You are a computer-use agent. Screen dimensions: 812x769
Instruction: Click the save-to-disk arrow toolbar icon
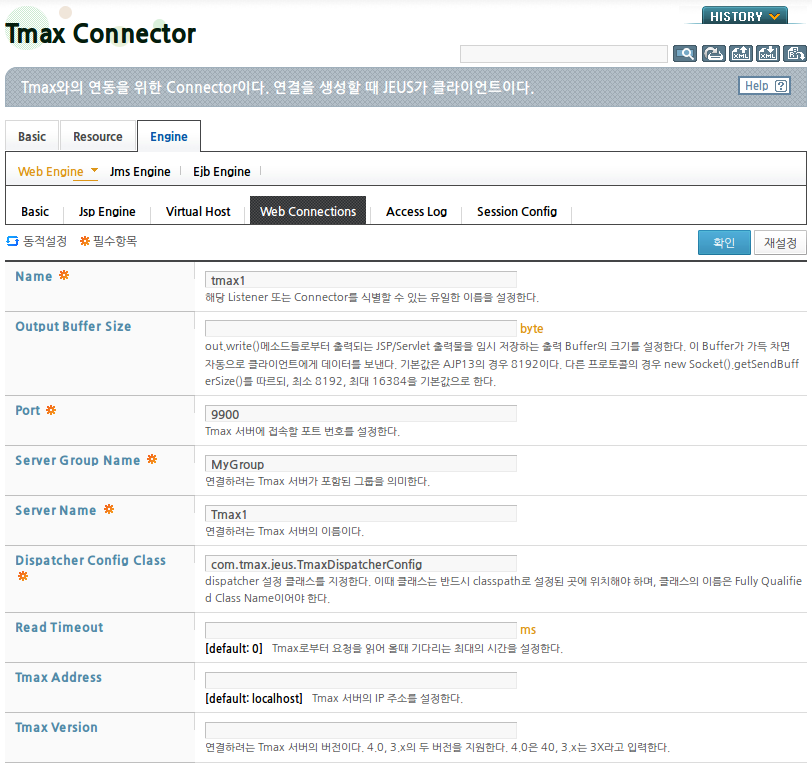click(x=713, y=53)
